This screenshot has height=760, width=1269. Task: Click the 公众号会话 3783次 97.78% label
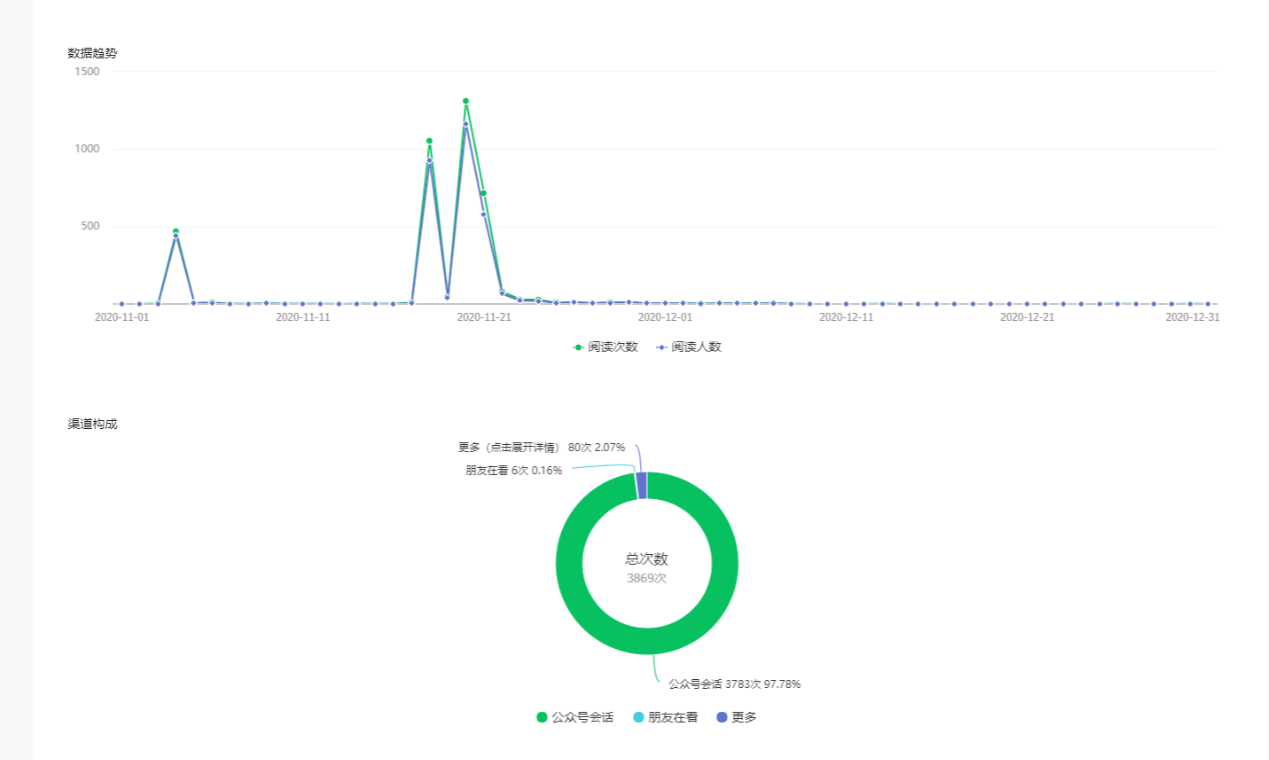[735, 684]
